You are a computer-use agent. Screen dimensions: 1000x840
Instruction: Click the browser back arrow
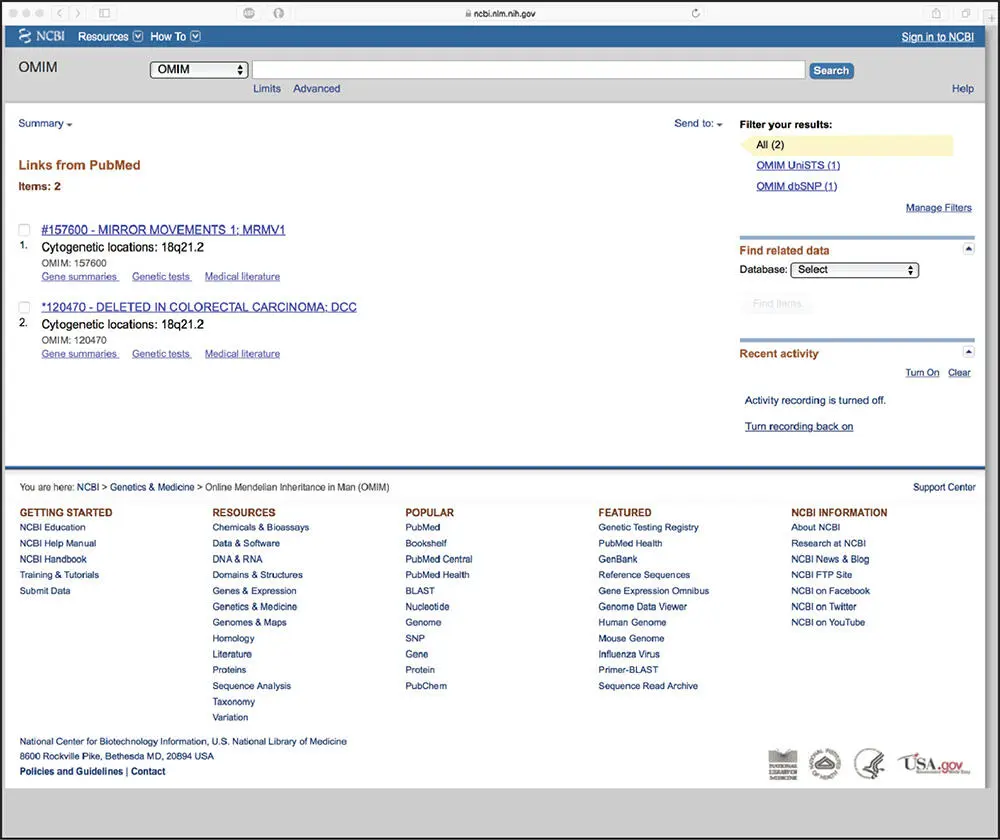click(x=60, y=13)
